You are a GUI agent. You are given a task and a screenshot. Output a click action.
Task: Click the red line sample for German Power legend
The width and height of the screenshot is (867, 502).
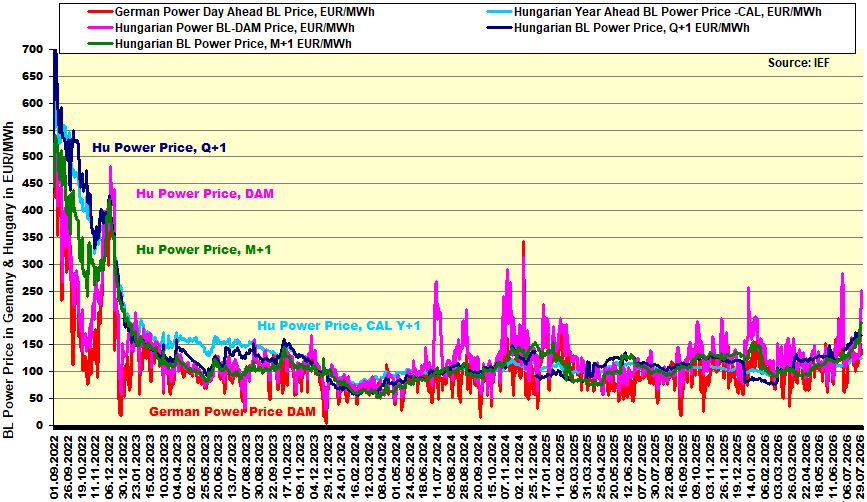[x=100, y=12]
